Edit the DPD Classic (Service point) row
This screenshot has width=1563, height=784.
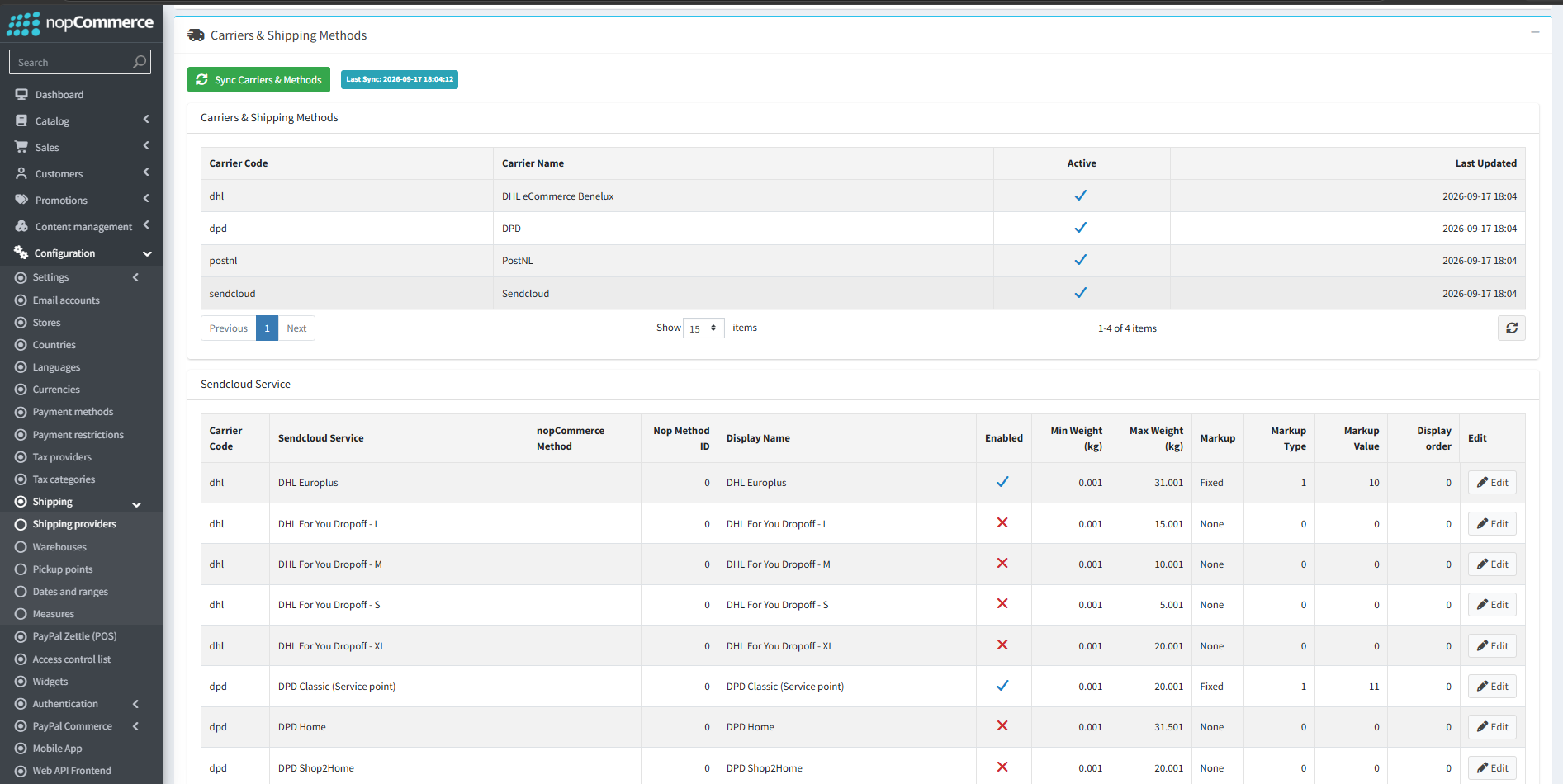[x=1492, y=687]
